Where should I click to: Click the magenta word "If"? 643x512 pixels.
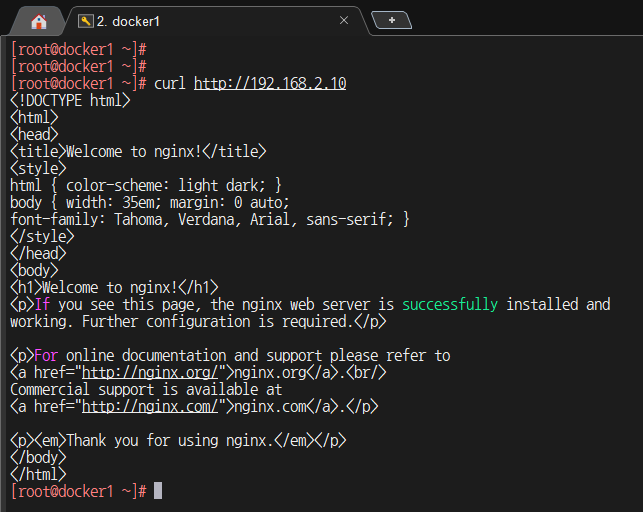(x=42, y=305)
